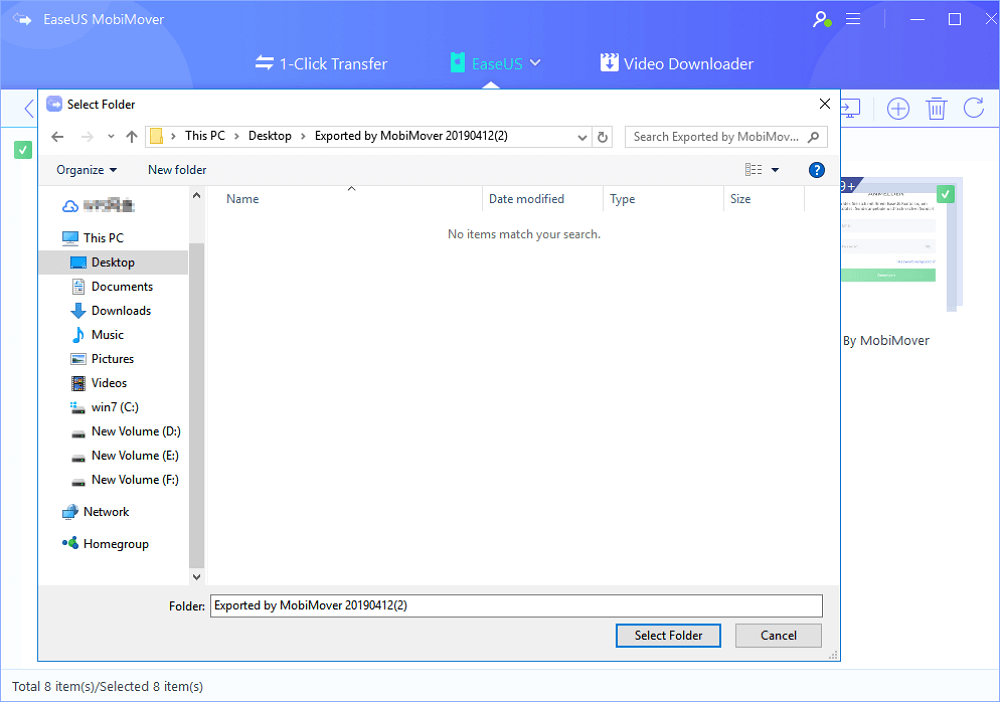Select Downloads in the navigation tree
The width and height of the screenshot is (1000, 702).
tap(110, 311)
